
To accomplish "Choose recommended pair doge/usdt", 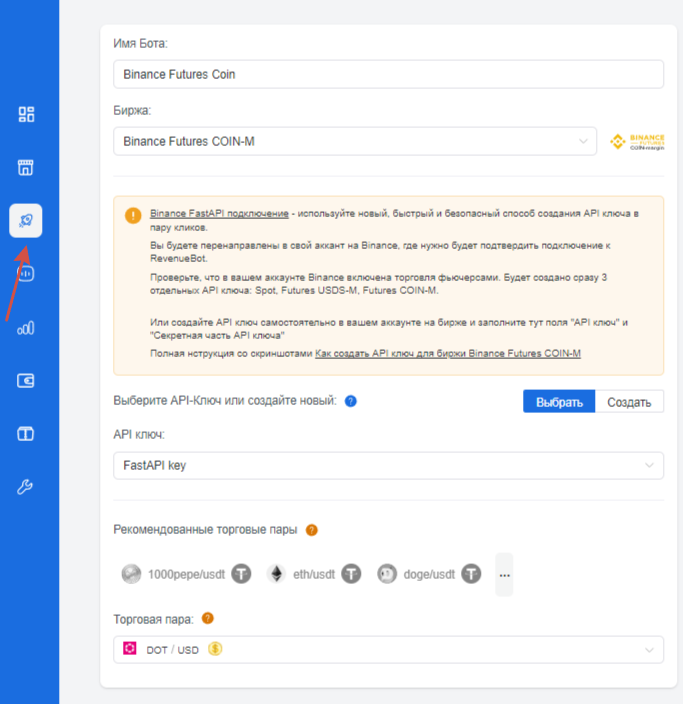I will click(429, 574).
